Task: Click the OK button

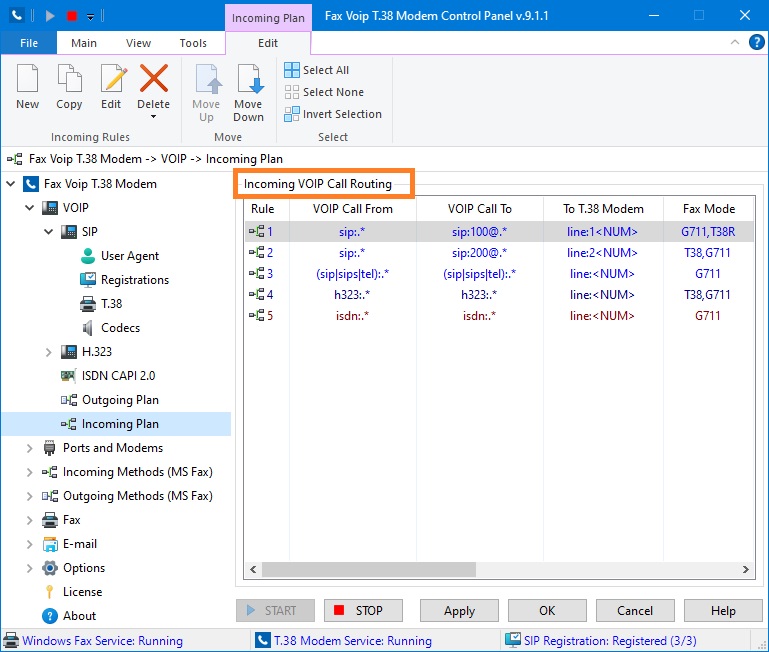Action: [547, 611]
